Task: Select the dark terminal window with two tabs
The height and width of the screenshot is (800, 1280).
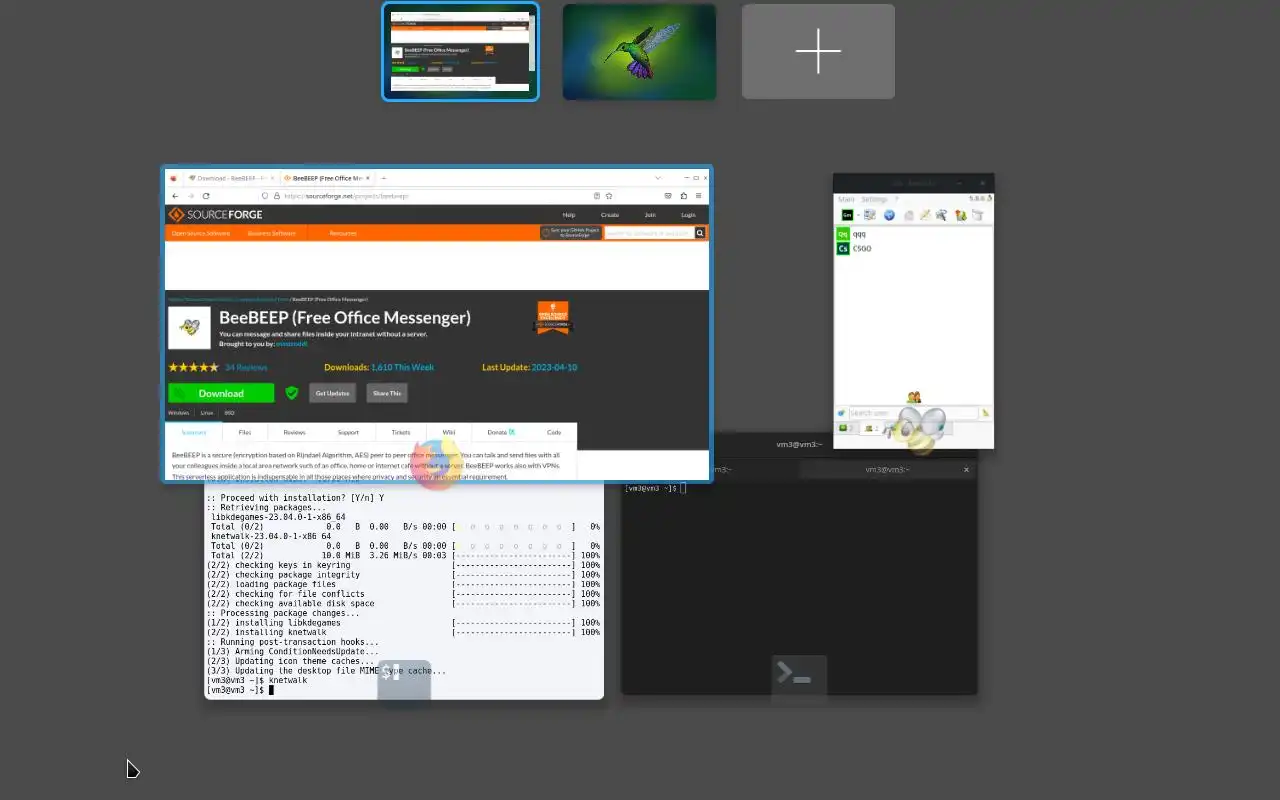Action: pos(799,565)
